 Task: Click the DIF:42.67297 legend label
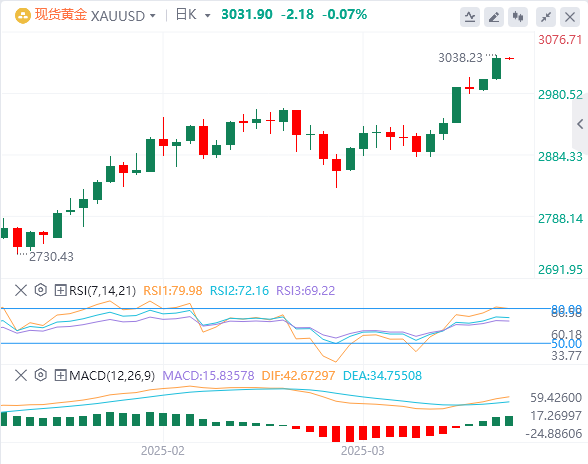pos(298,376)
